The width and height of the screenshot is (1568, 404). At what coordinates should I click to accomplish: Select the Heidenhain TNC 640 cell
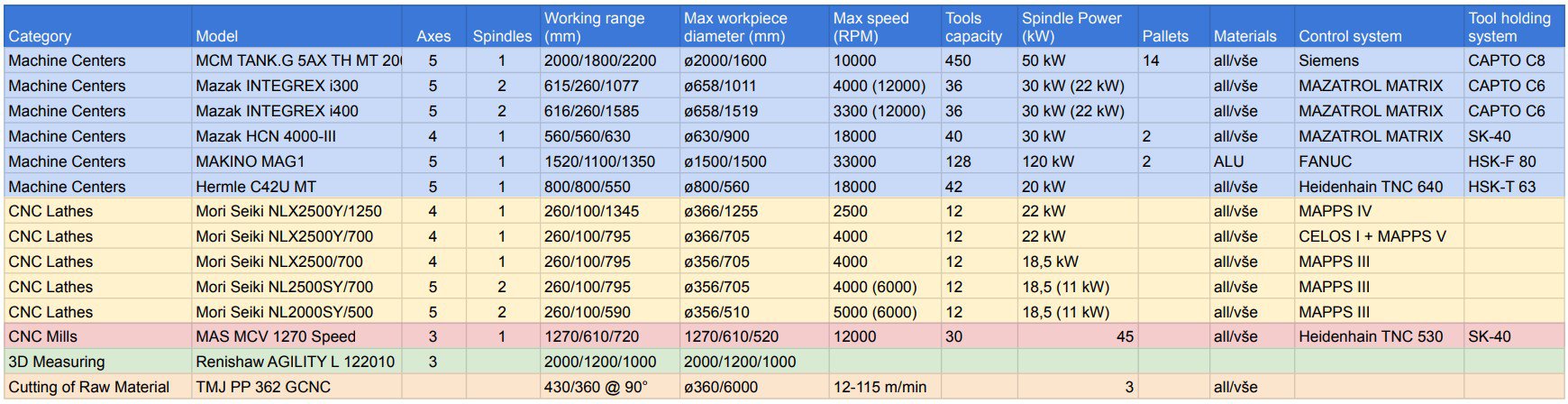click(1379, 187)
